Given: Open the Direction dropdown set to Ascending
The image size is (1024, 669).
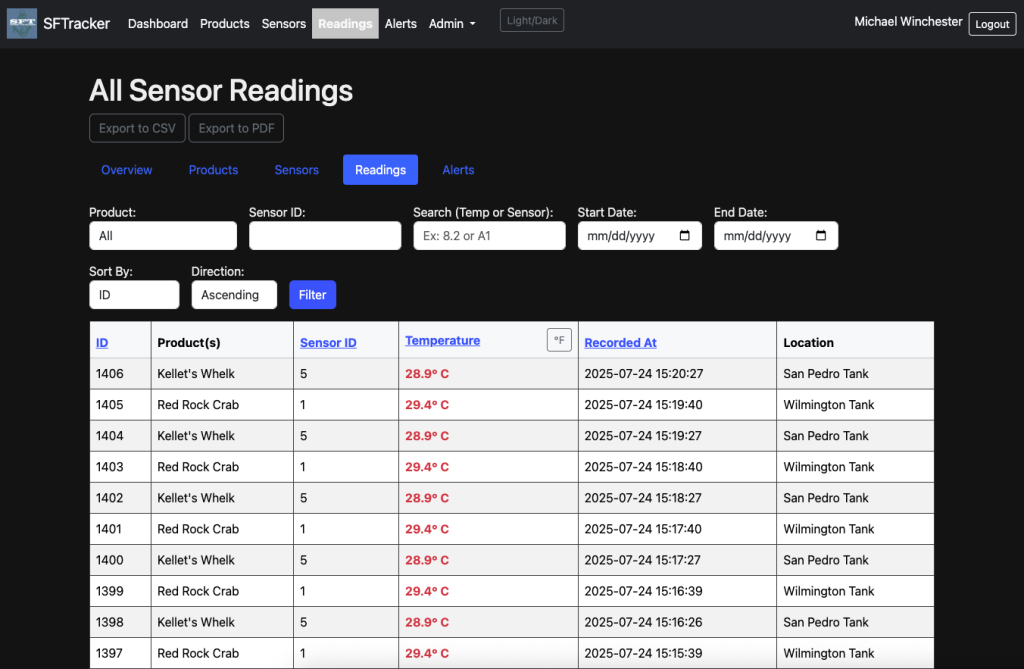Looking at the screenshot, I should (234, 295).
